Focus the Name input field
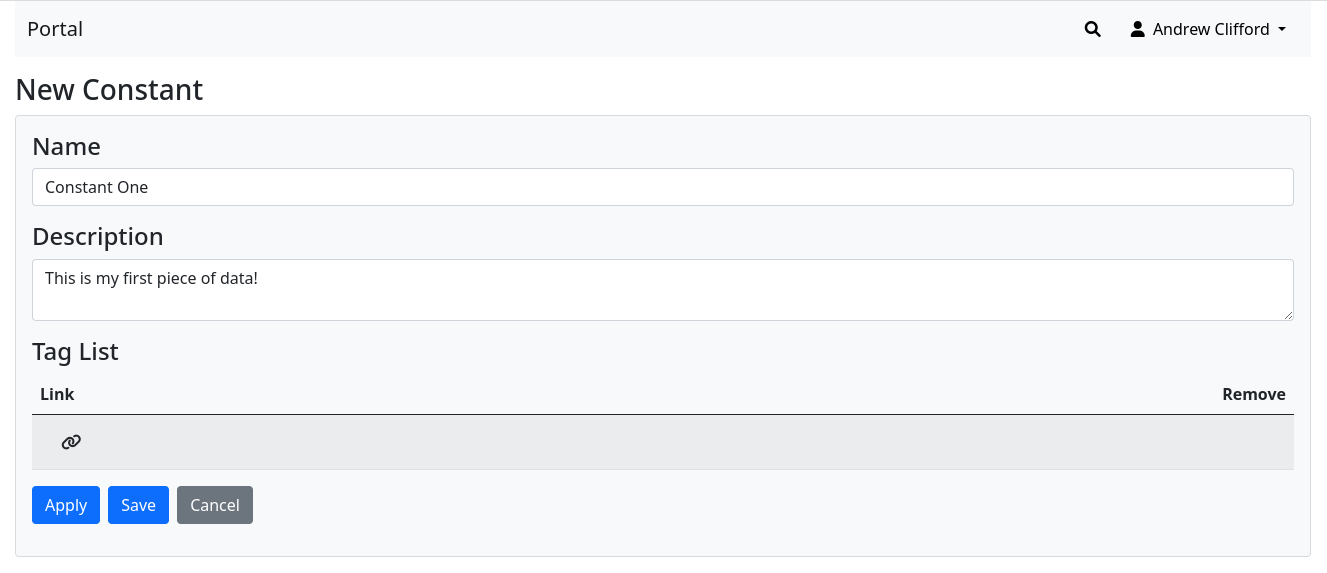The height and width of the screenshot is (573, 1327). pos(662,187)
